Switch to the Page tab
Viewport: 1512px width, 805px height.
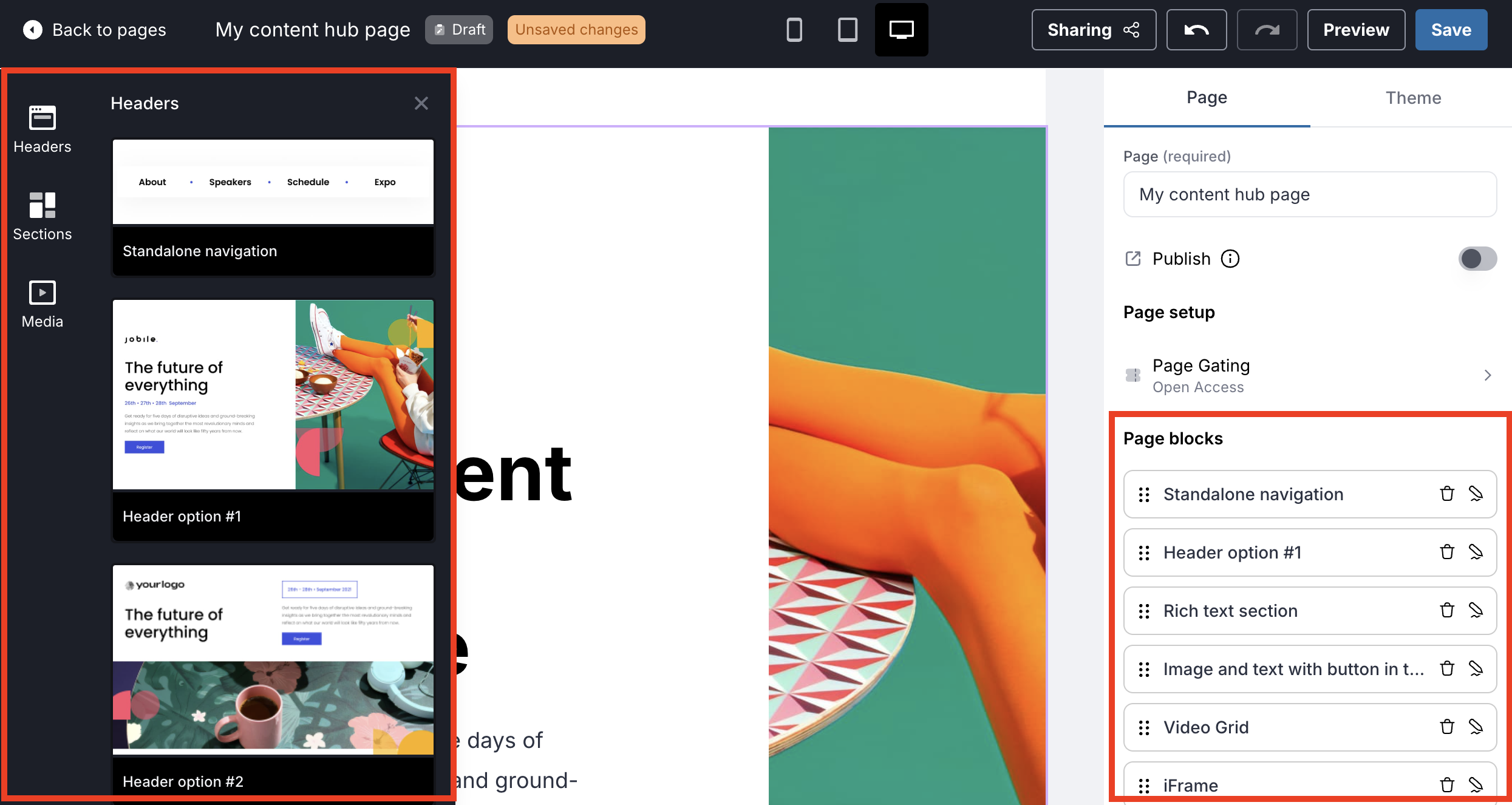1207,98
